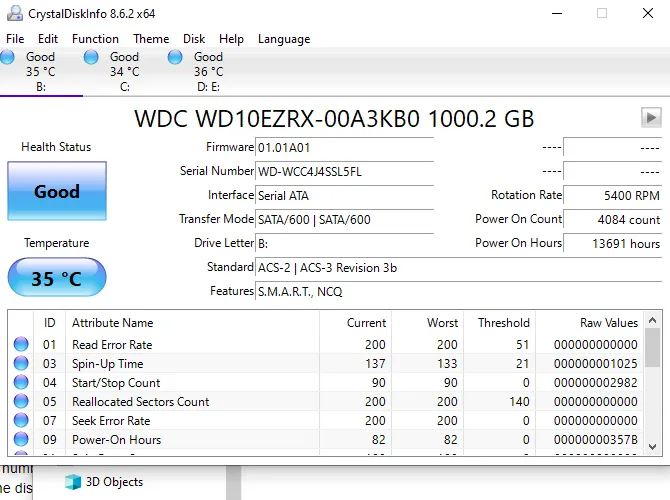Screen dimensions: 670x500
Task: Click the Transfer Mode field
Action: pyautogui.click(x=344, y=220)
